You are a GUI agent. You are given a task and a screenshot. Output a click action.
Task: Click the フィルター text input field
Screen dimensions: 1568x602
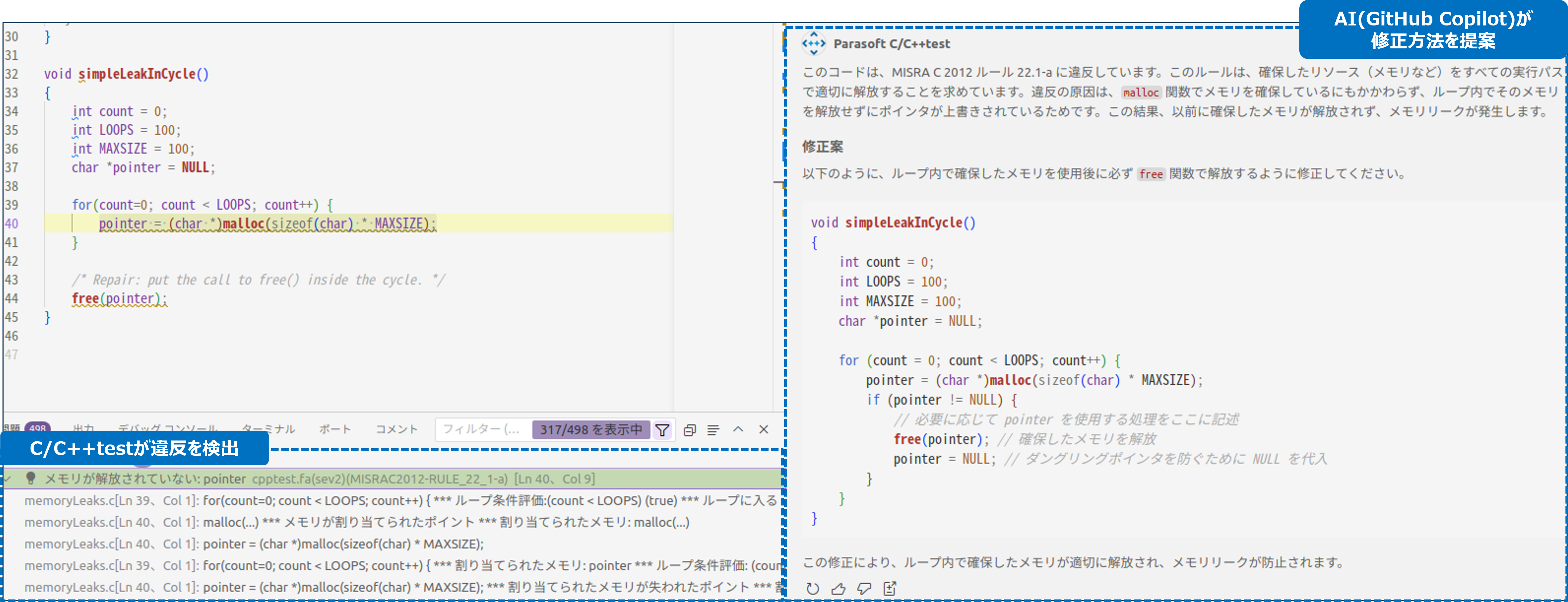coord(481,429)
